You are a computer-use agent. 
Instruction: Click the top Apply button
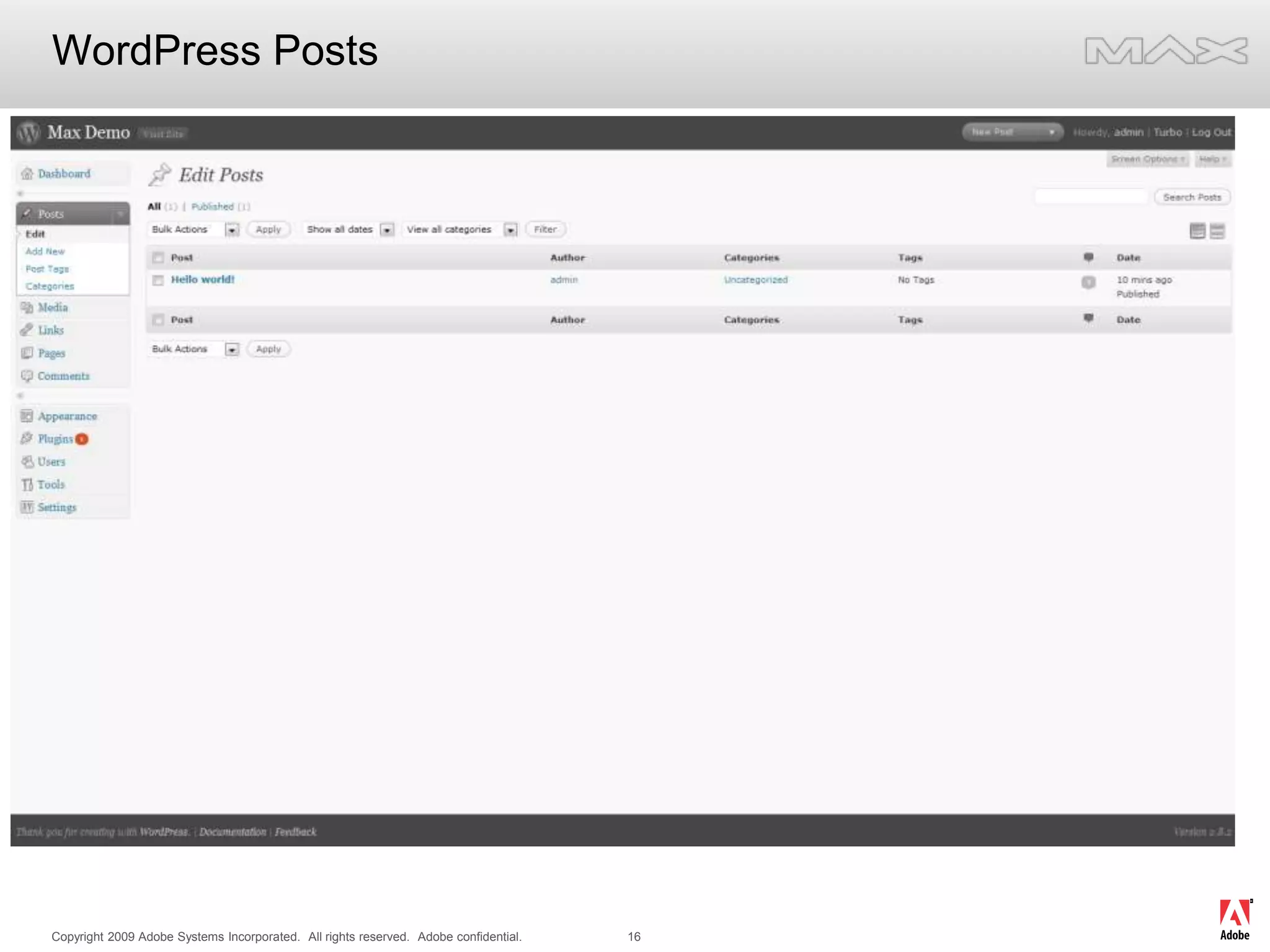(269, 229)
